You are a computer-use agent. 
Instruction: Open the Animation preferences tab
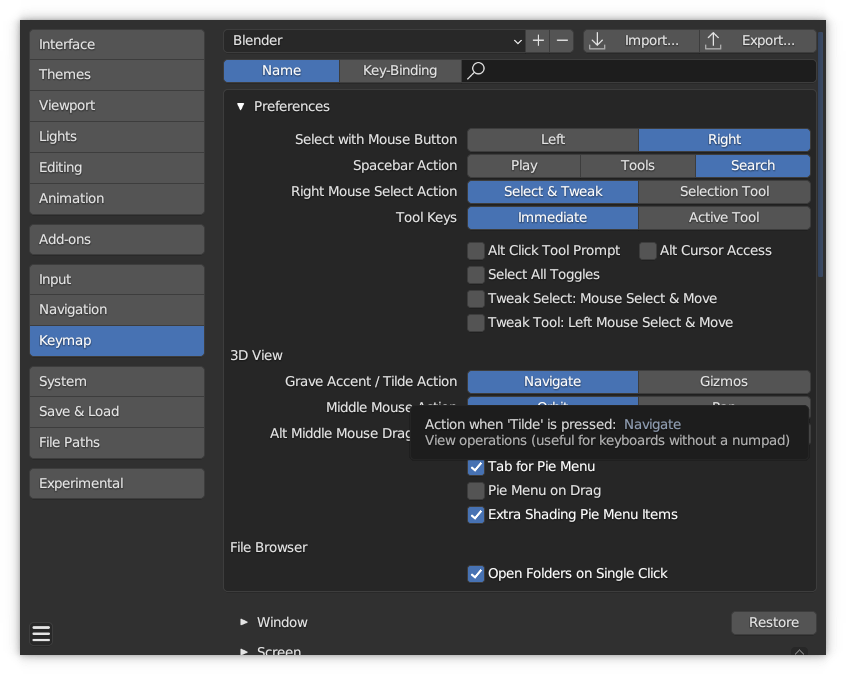[x=117, y=199]
